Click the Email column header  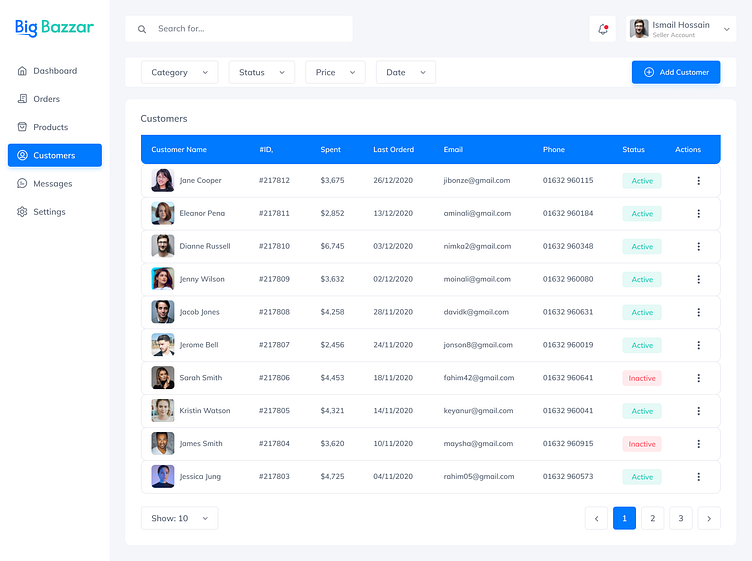coord(453,150)
